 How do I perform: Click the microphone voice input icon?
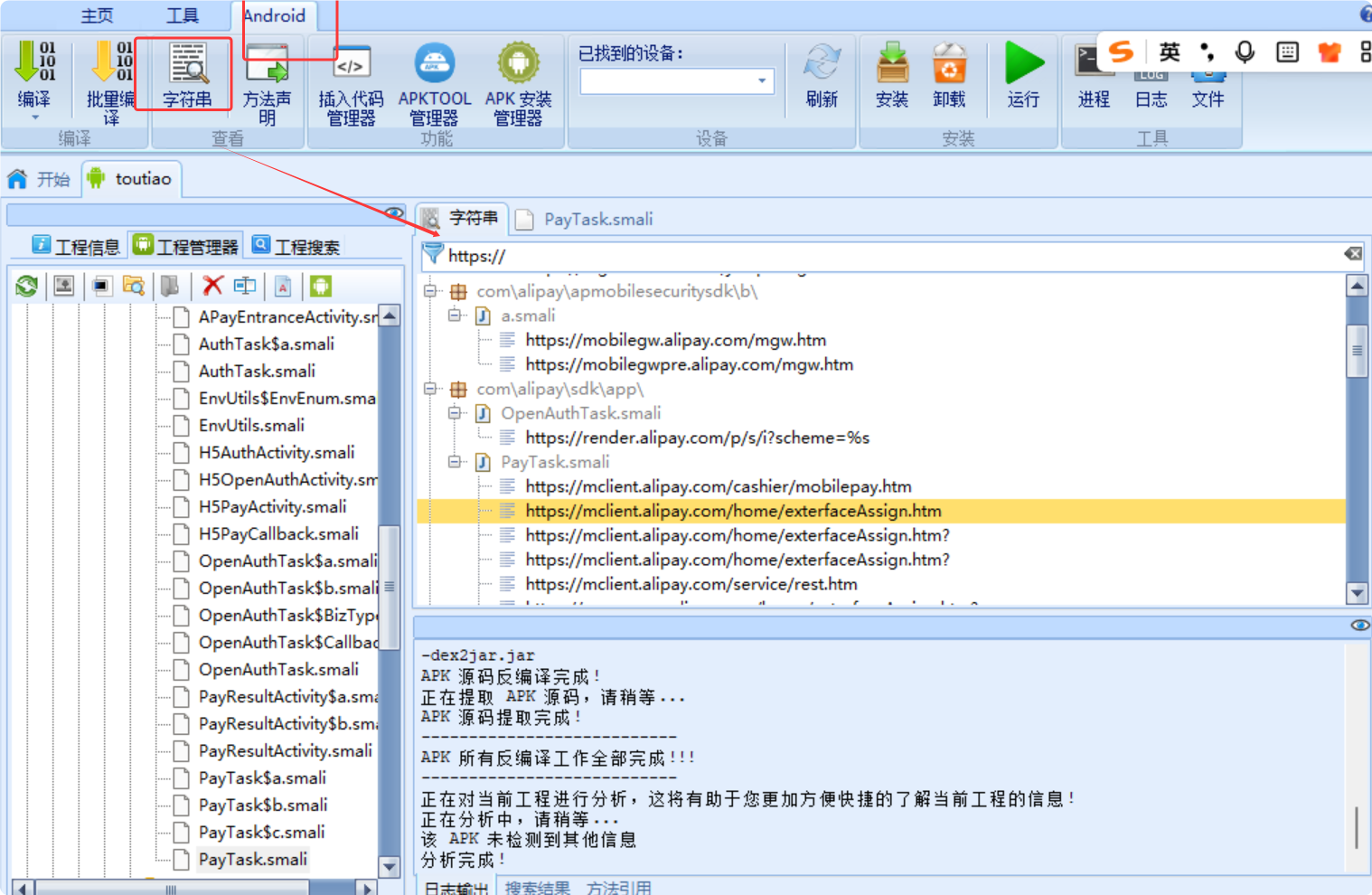point(1245,52)
